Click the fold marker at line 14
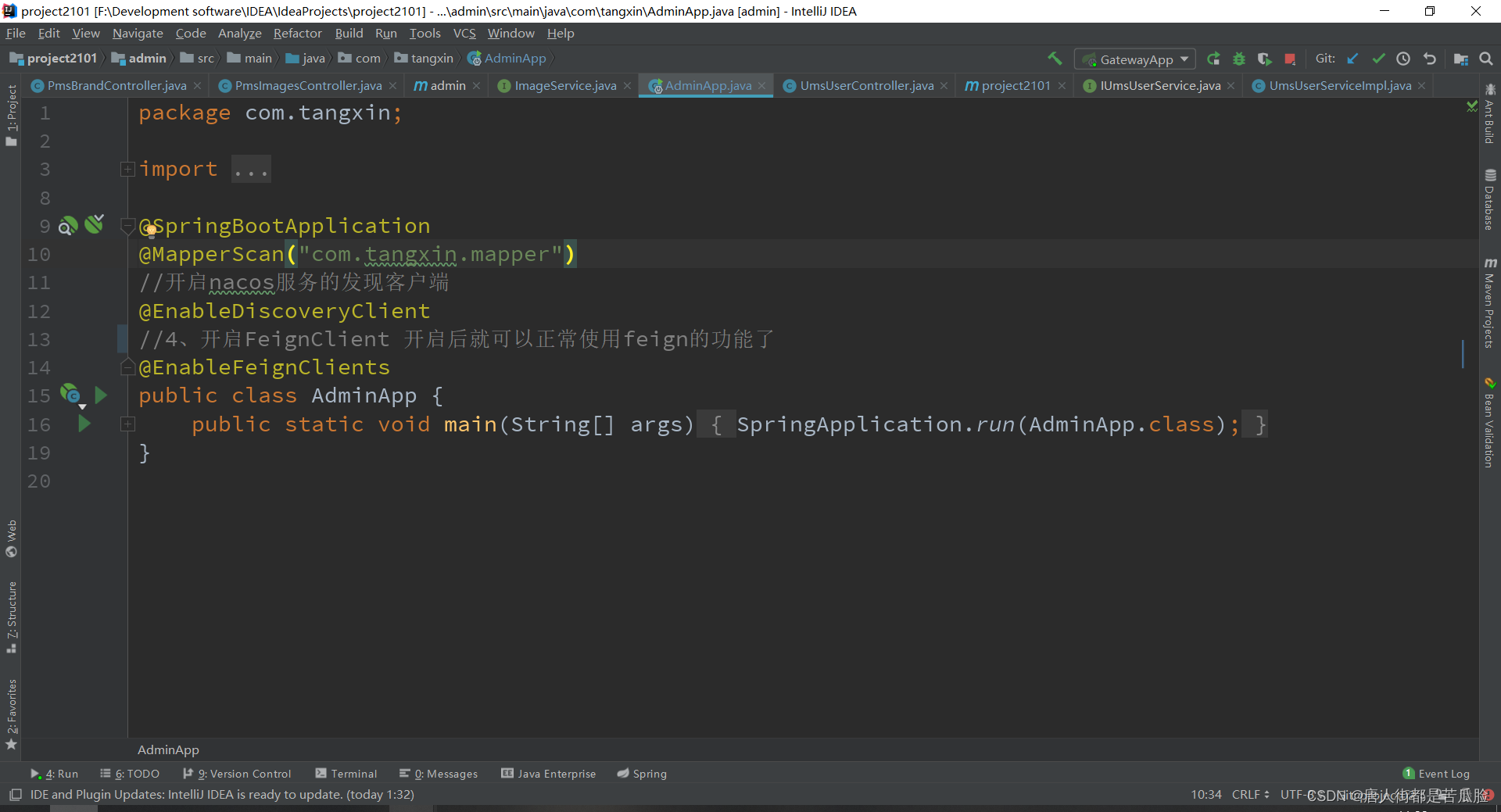 (127, 367)
